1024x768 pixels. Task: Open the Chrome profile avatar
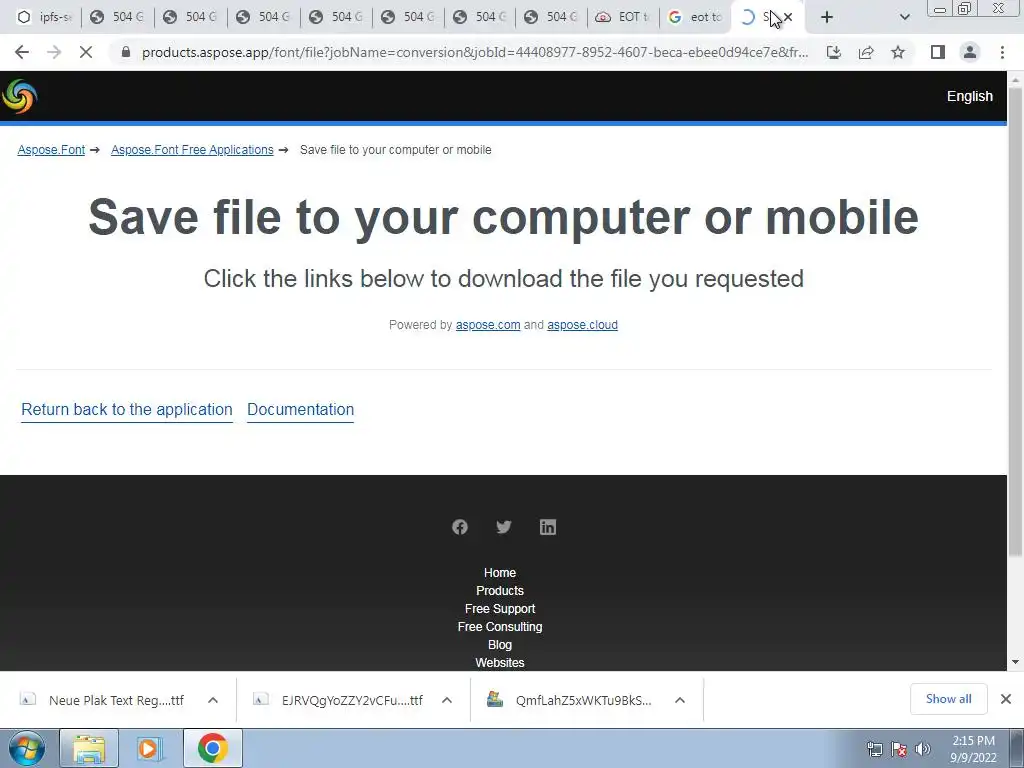[x=970, y=52]
